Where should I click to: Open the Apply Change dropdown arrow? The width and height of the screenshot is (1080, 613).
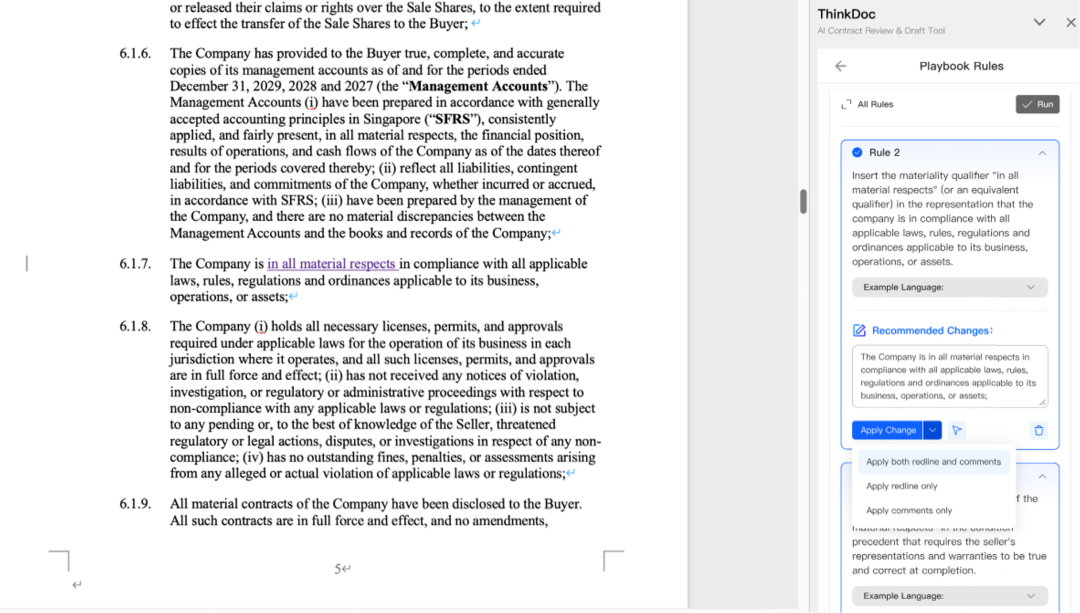click(932, 430)
